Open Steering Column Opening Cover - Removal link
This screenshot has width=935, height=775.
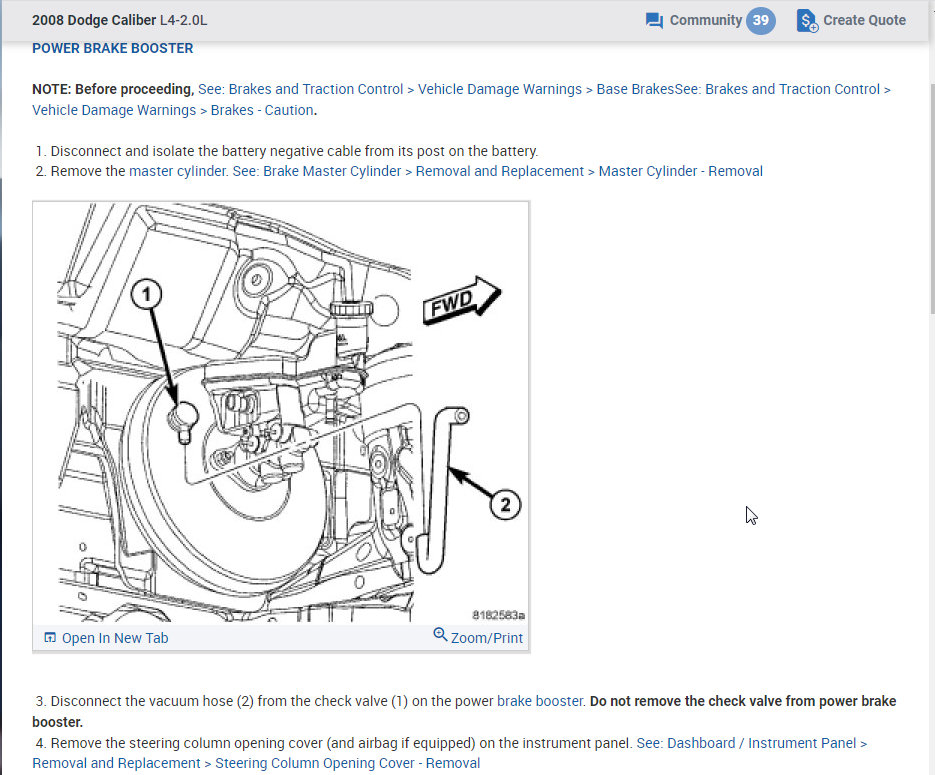click(347, 763)
